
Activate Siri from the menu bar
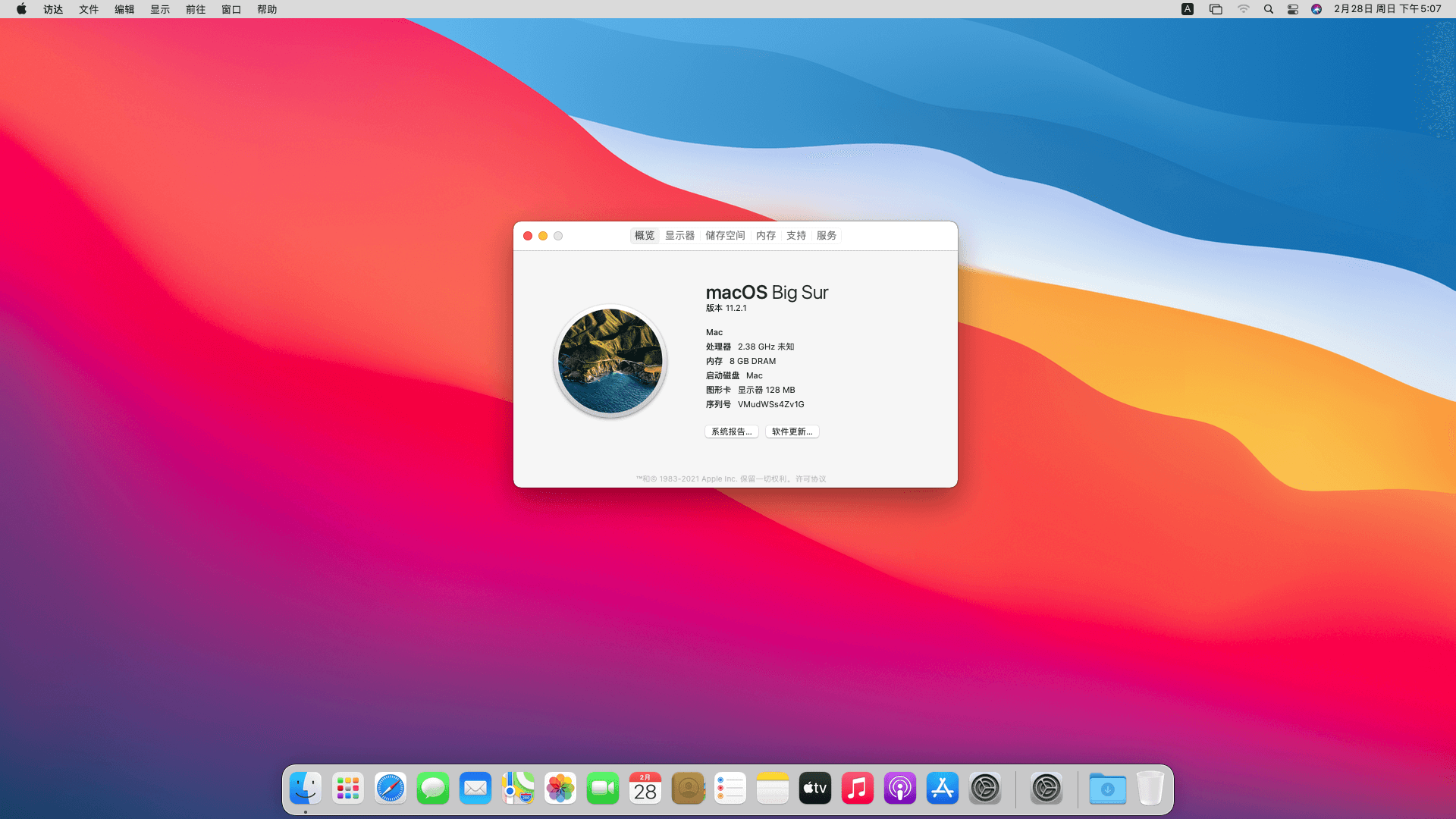pyautogui.click(x=1316, y=9)
